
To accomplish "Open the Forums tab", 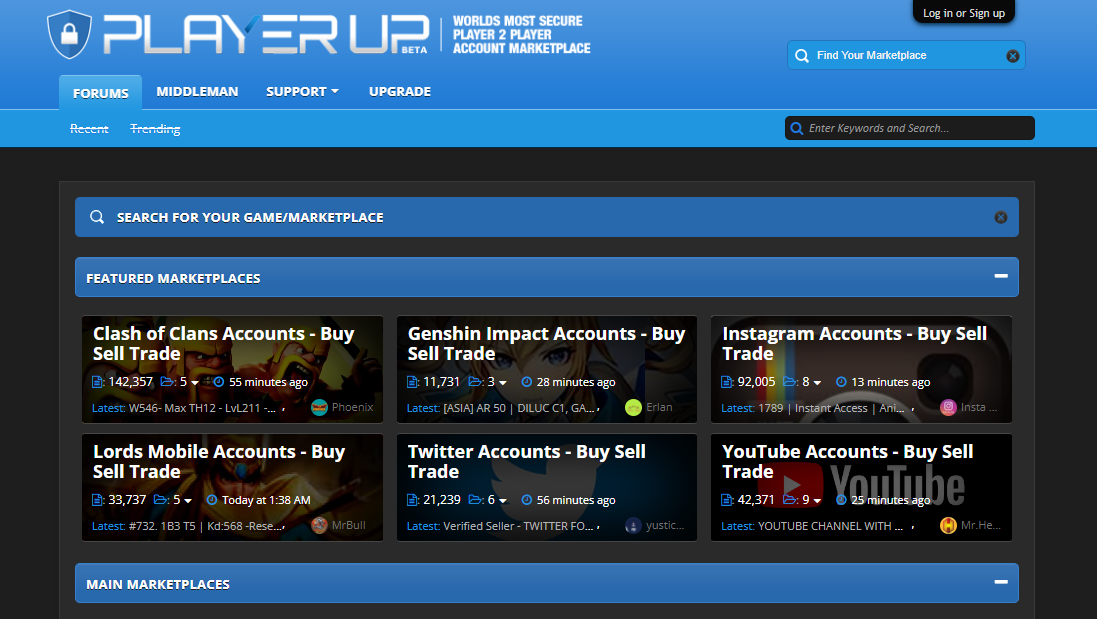I will 101,93.
